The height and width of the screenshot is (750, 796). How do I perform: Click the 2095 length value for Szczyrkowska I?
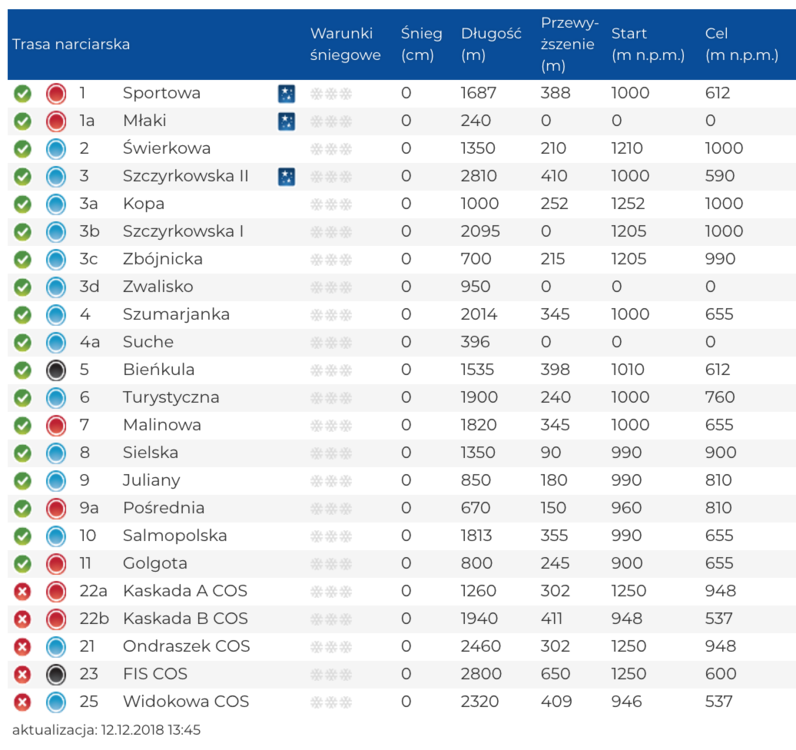480,232
